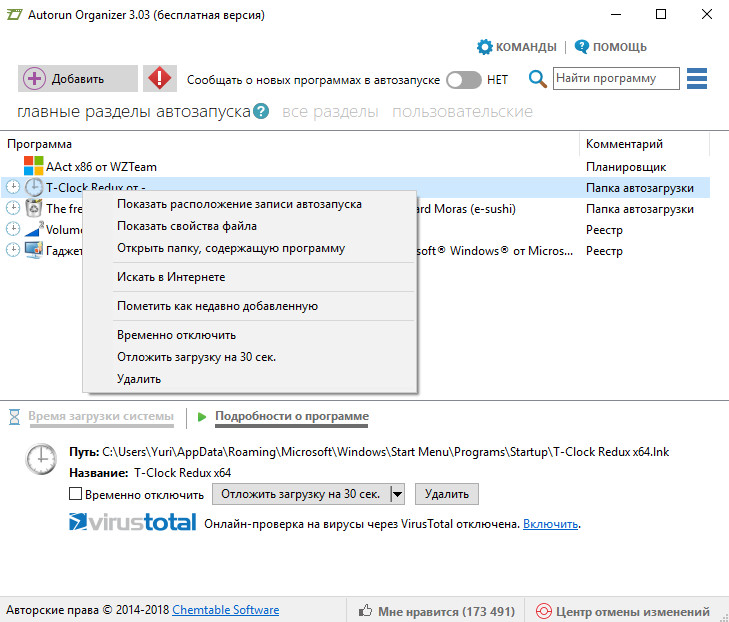Click the Volume row's blue icon
The image size is (729, 622).
pos(33,229)
